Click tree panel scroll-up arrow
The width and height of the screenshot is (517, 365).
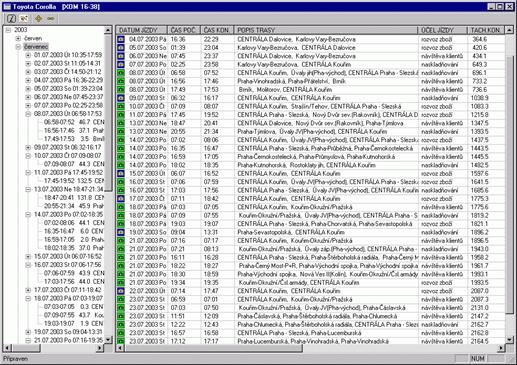108,30
